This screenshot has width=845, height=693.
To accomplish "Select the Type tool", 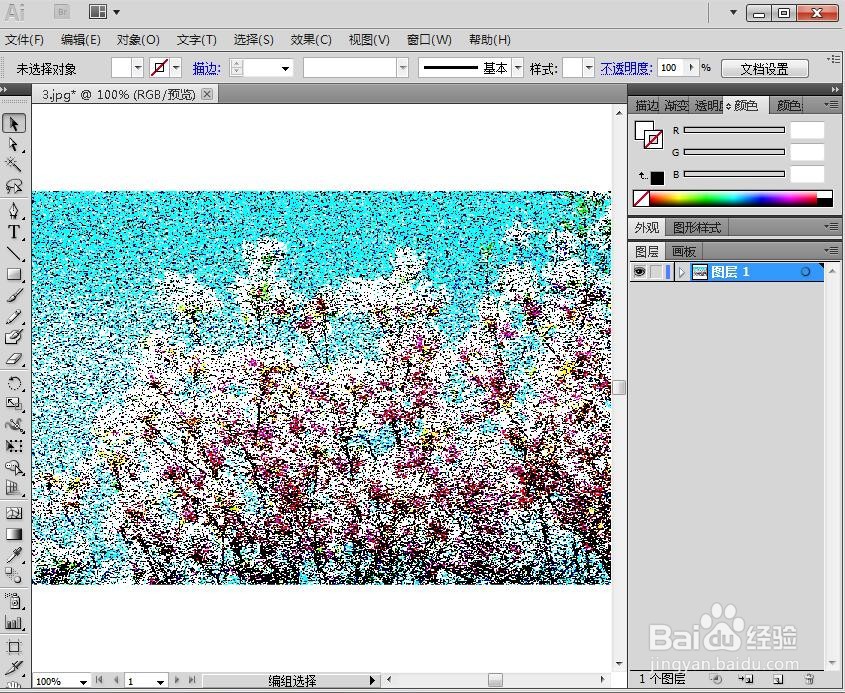I will [13, 232].
